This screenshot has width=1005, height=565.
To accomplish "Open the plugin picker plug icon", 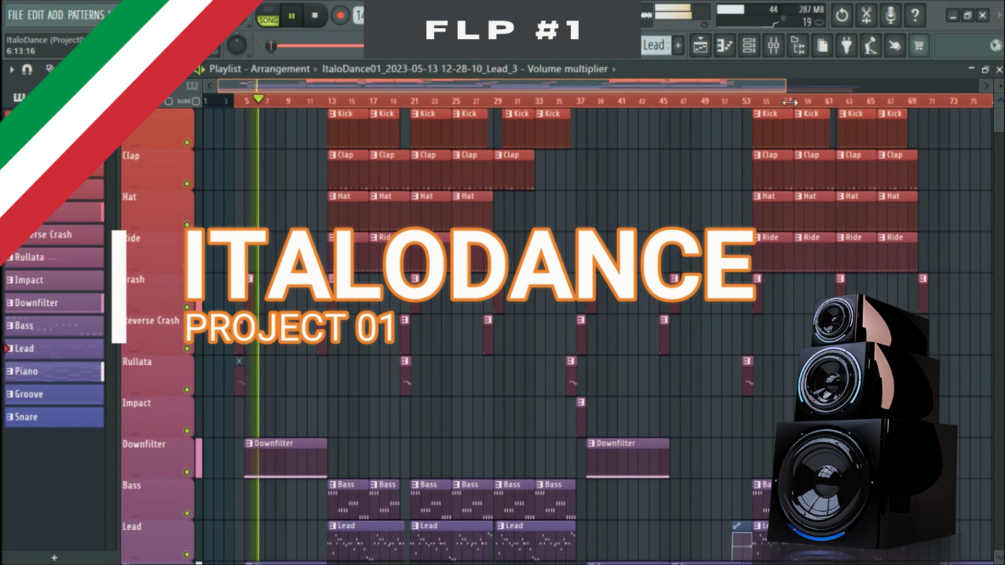I will pyautogui.click(x=847, y=45).
